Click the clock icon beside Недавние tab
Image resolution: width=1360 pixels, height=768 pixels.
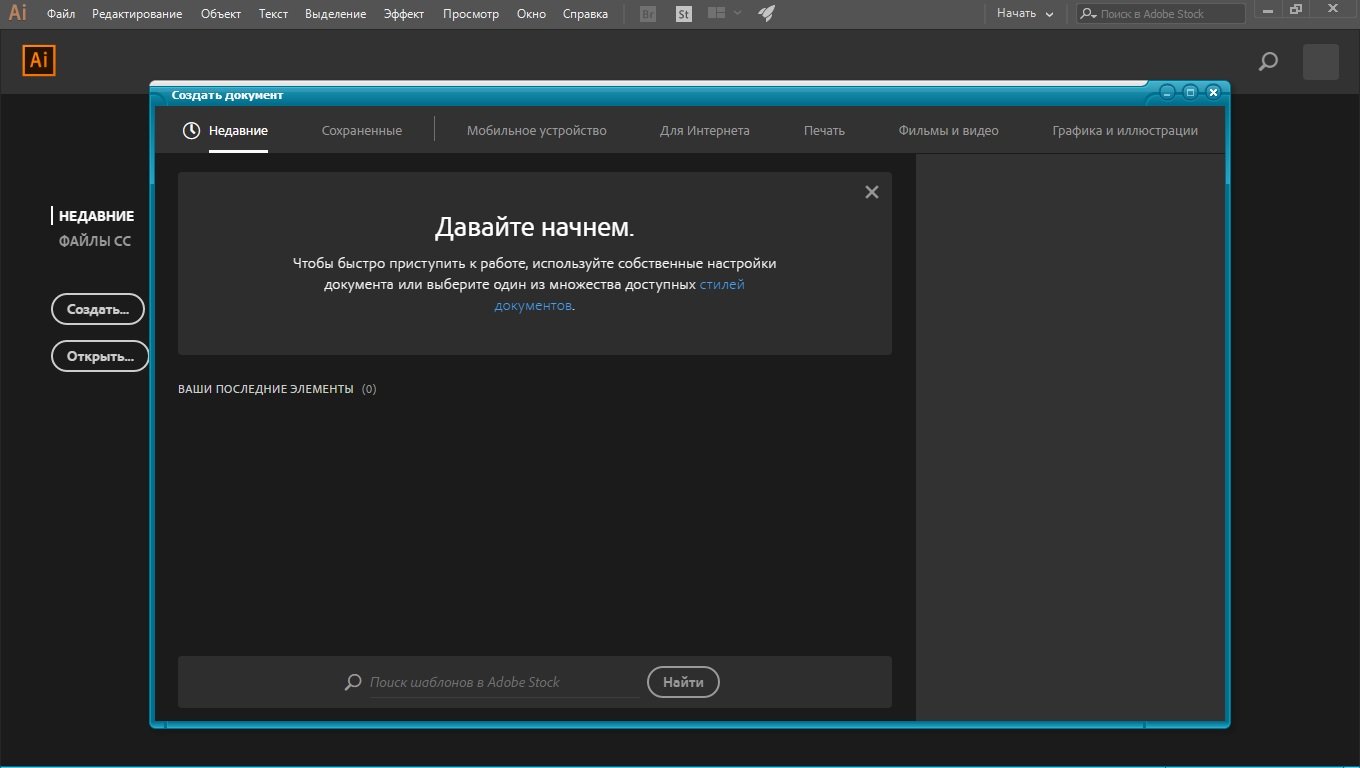(x=191, y=131)
